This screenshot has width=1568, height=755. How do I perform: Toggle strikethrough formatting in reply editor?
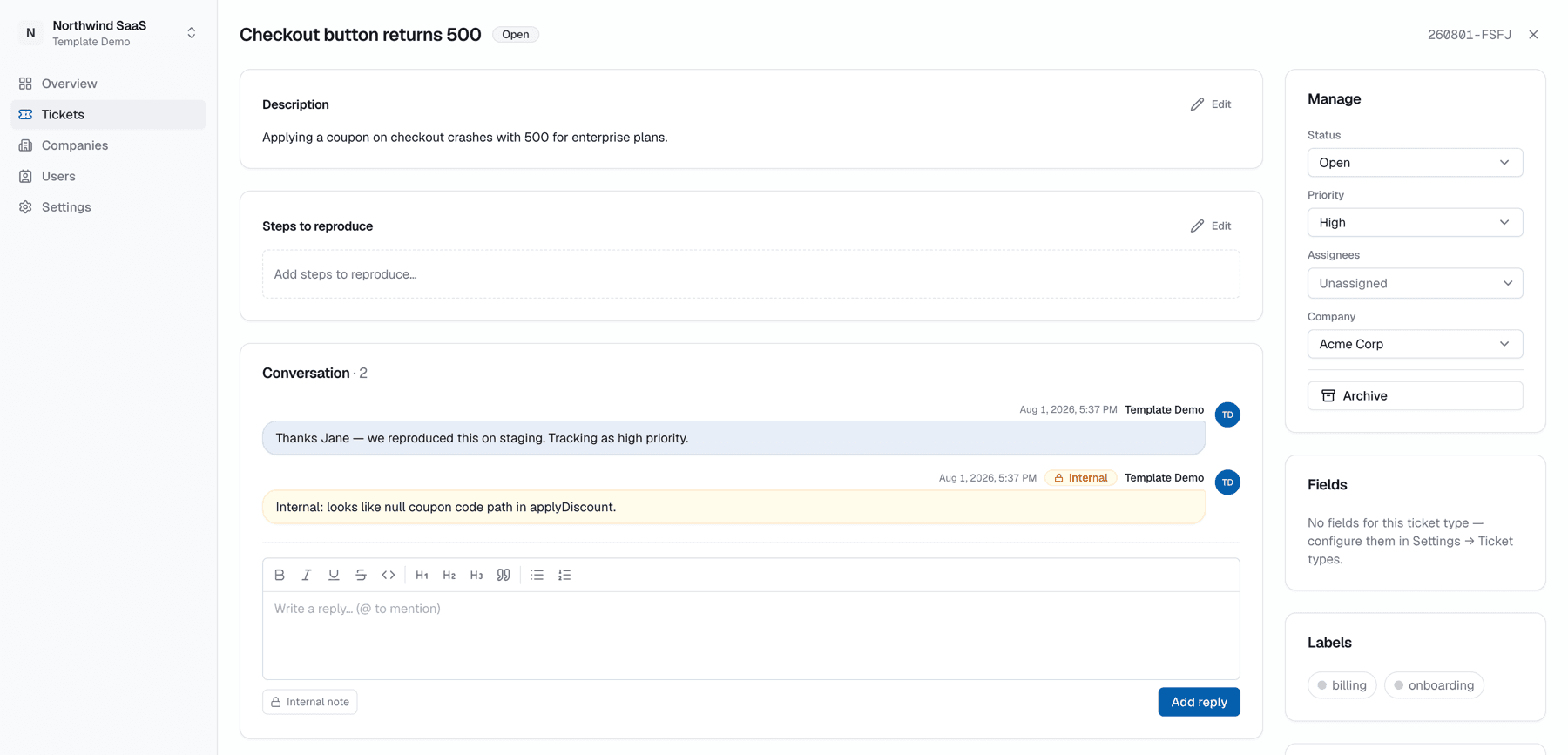point(361,575)
